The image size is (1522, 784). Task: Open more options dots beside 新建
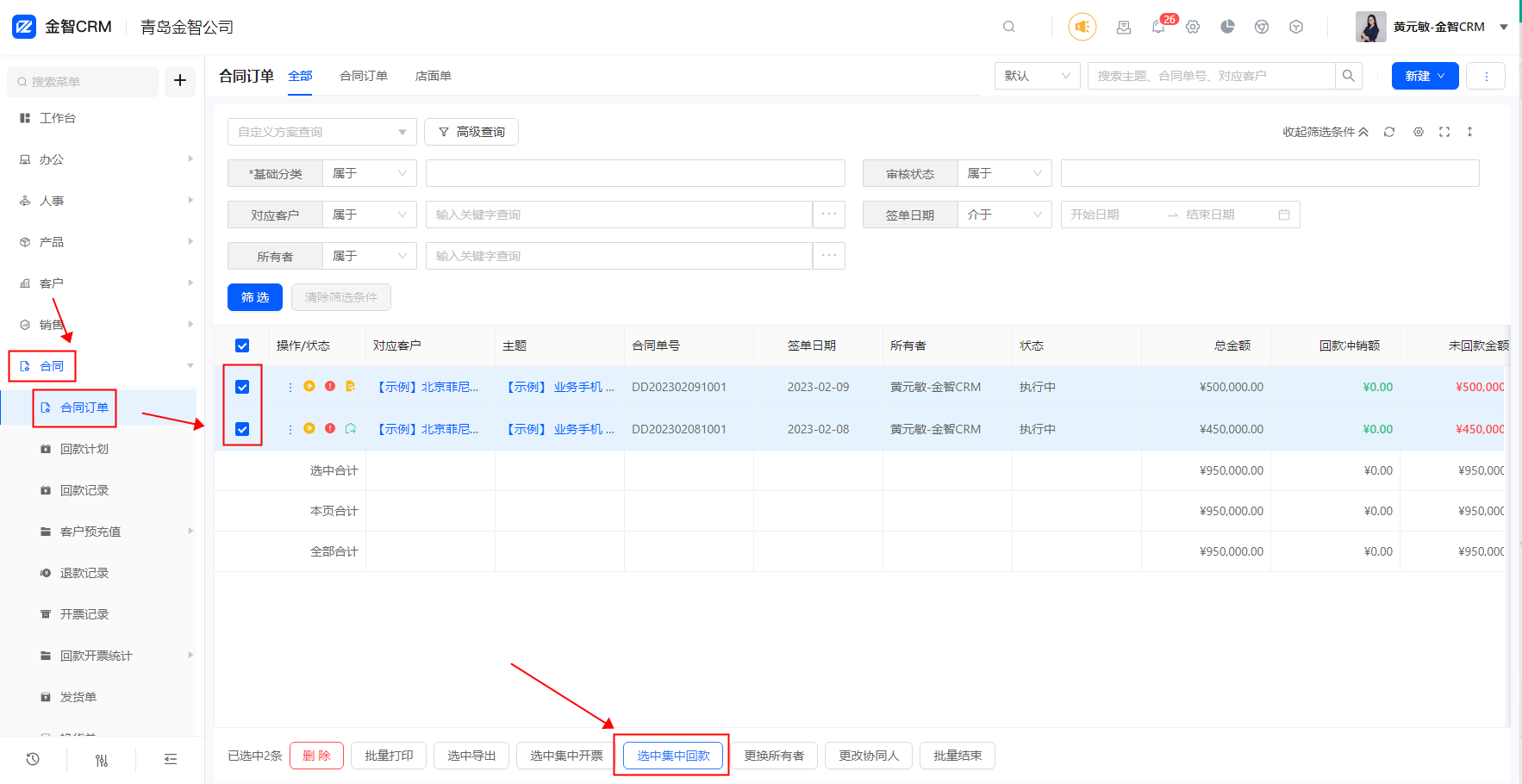tap(1486, 76)
